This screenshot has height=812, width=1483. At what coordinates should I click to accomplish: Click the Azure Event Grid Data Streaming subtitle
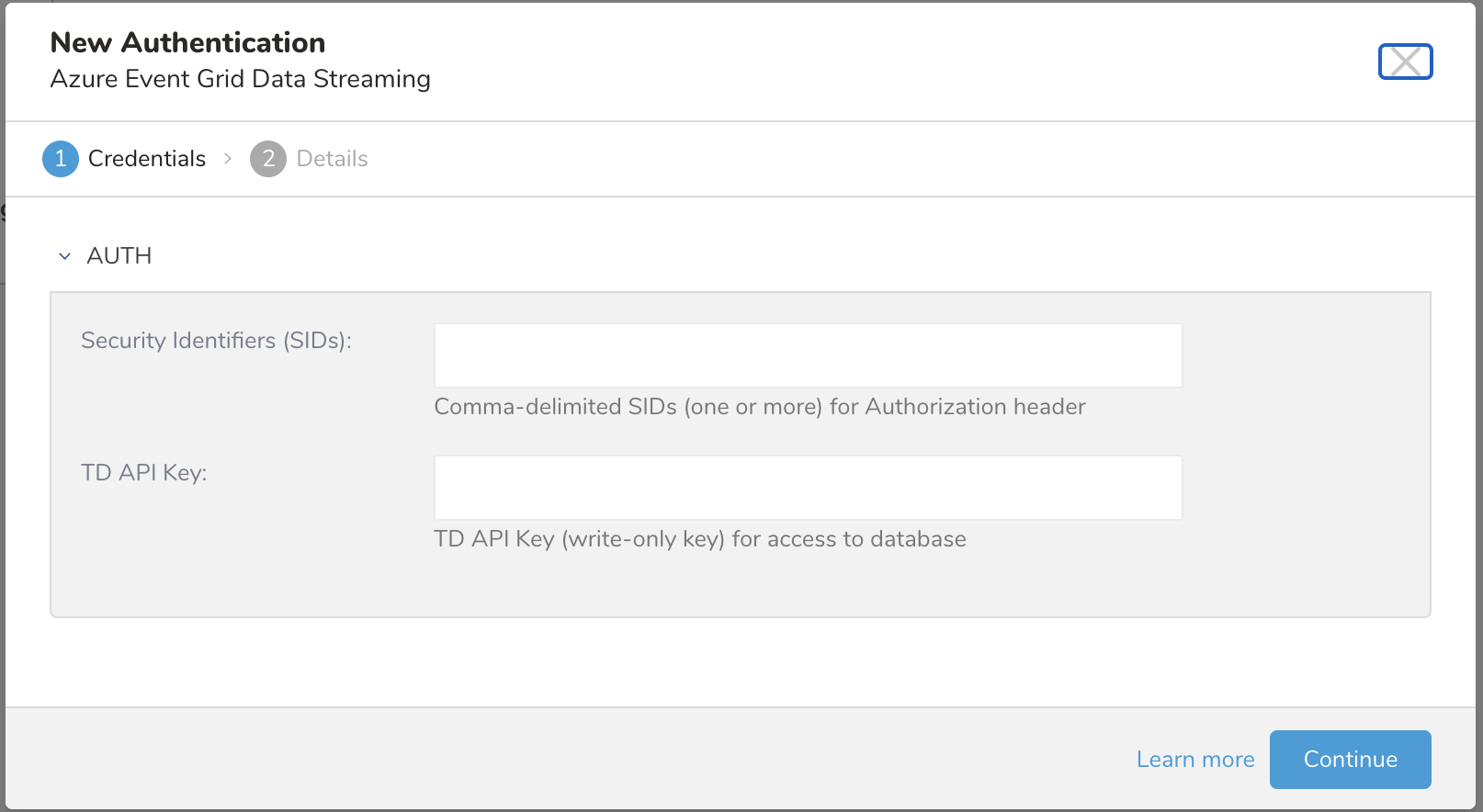click(x=240, y=79)
